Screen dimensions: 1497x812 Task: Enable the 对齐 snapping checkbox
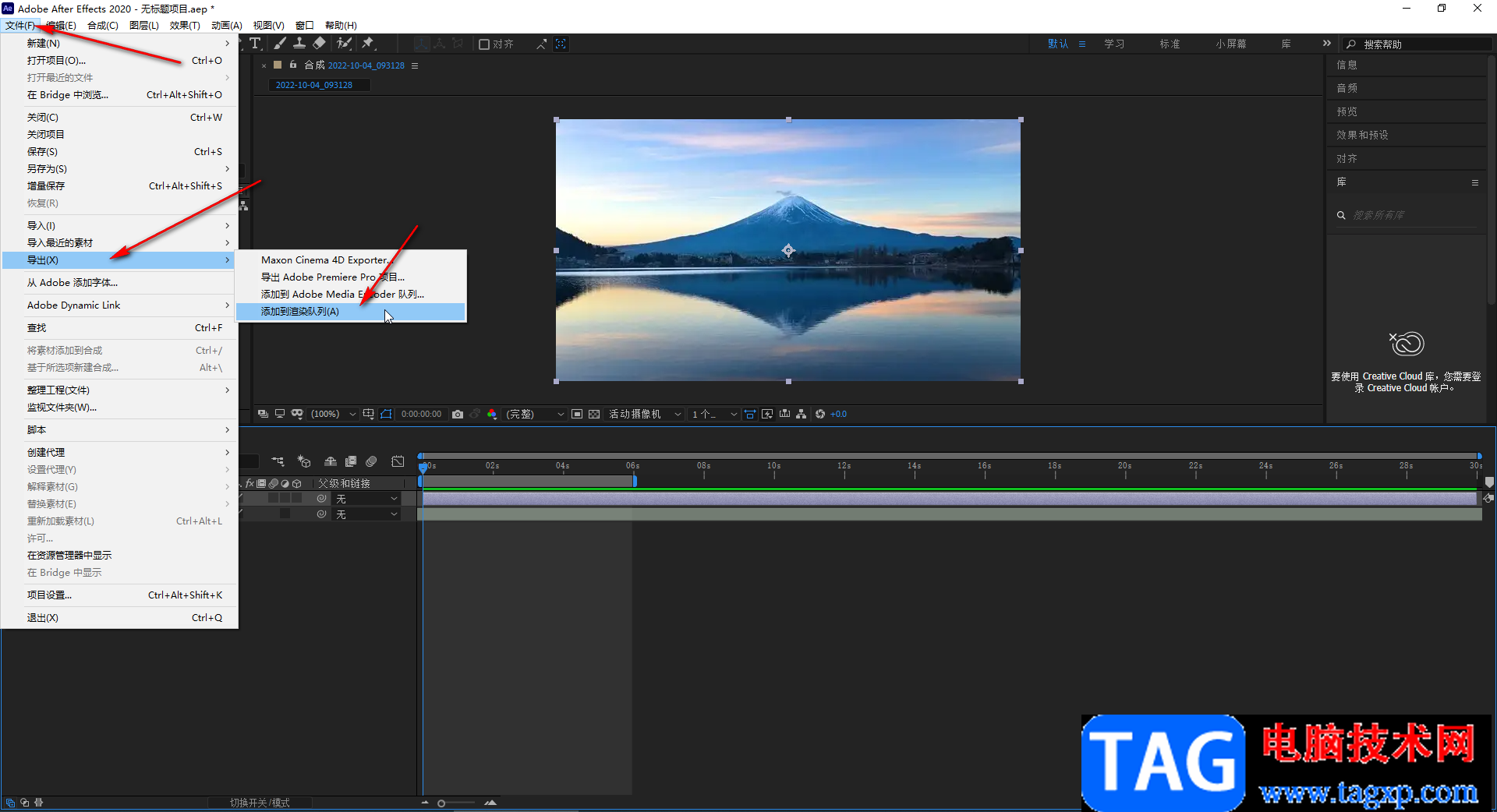click(x=484, y=44)
